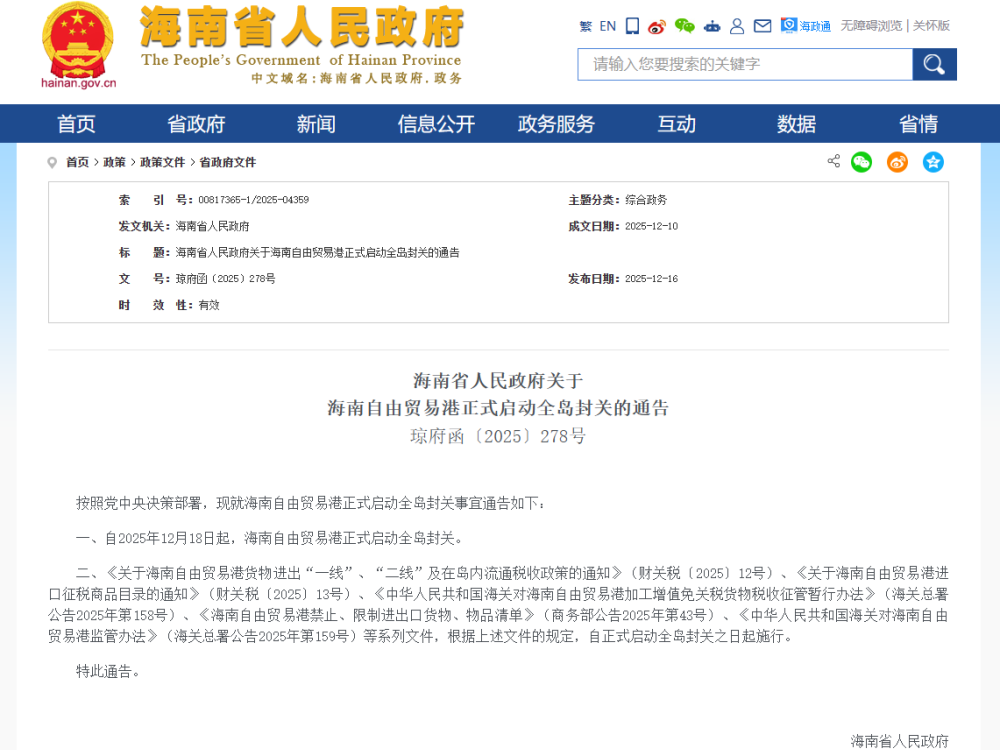The height and width of the screenshot is (750, 1000).
Task: Focus the keyword search input field
Action: [745, 65]
